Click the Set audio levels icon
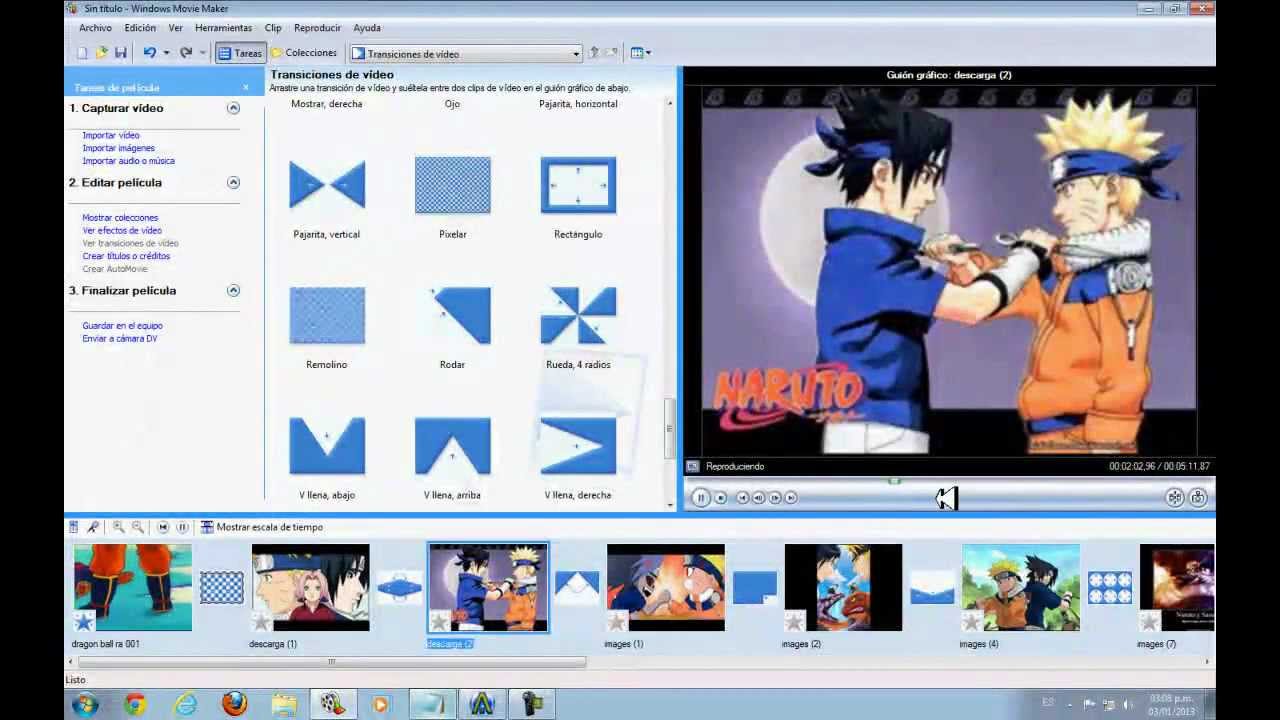Viewport: 1280px width, 720px height. 74,527
